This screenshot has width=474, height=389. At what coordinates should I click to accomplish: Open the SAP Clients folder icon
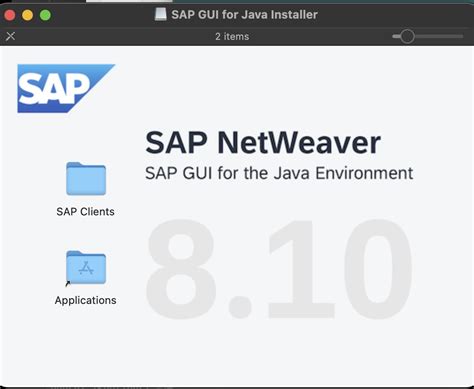point(86,179)
